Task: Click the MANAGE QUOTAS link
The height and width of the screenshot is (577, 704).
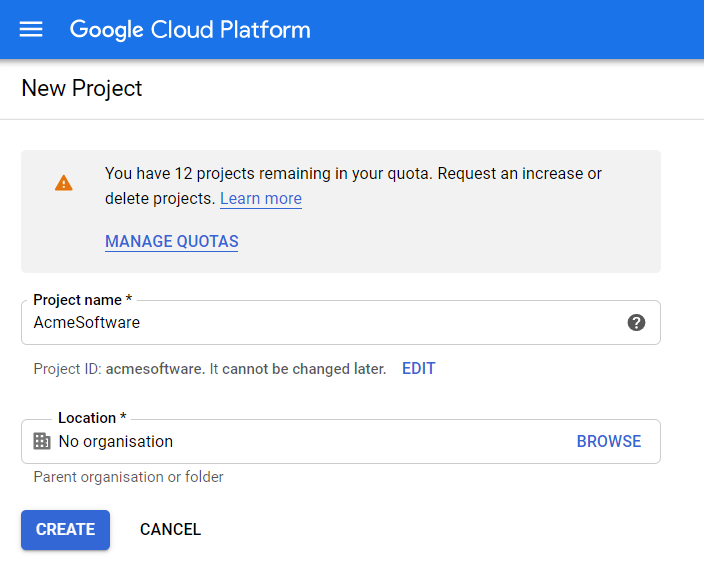Action: [172, 242]
